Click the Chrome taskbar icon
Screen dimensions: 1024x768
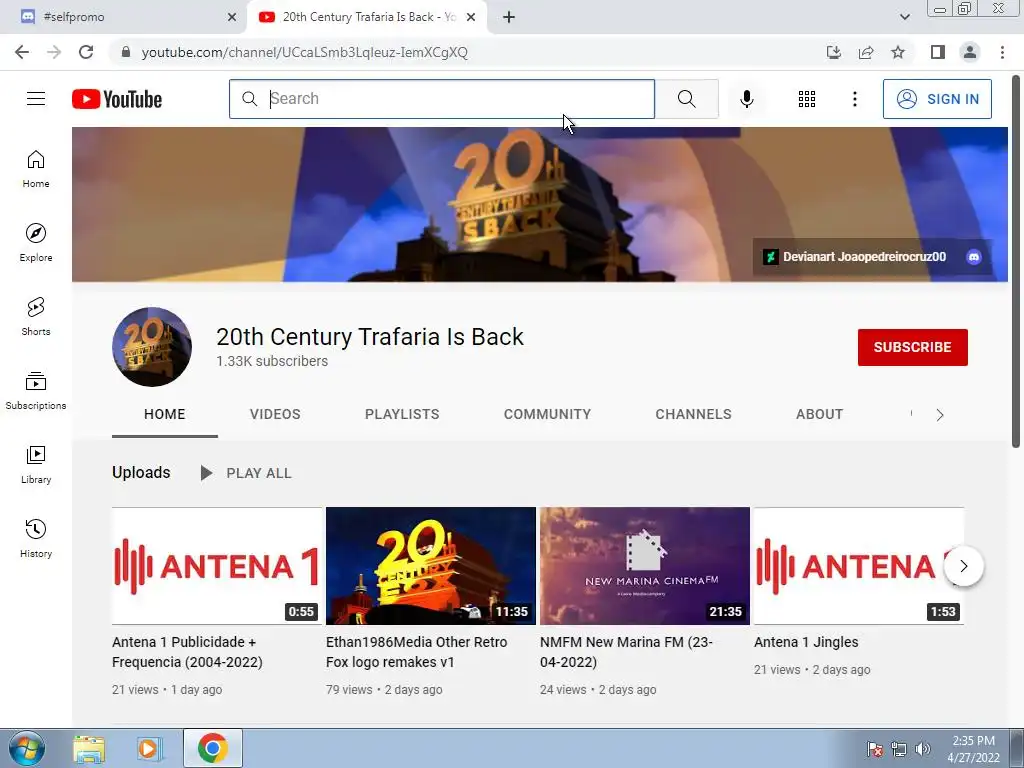(x=212, y=748)
